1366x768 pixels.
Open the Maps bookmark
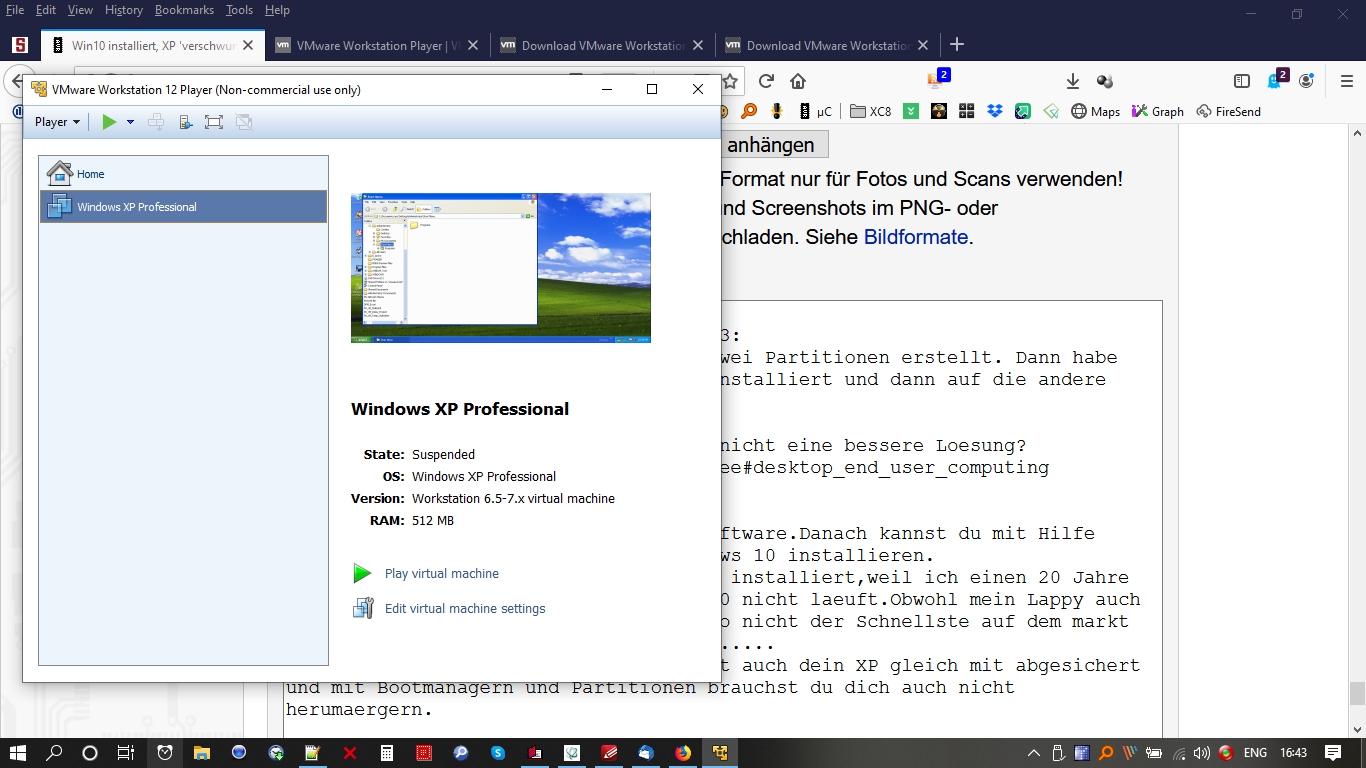(x=1095, y=112)
